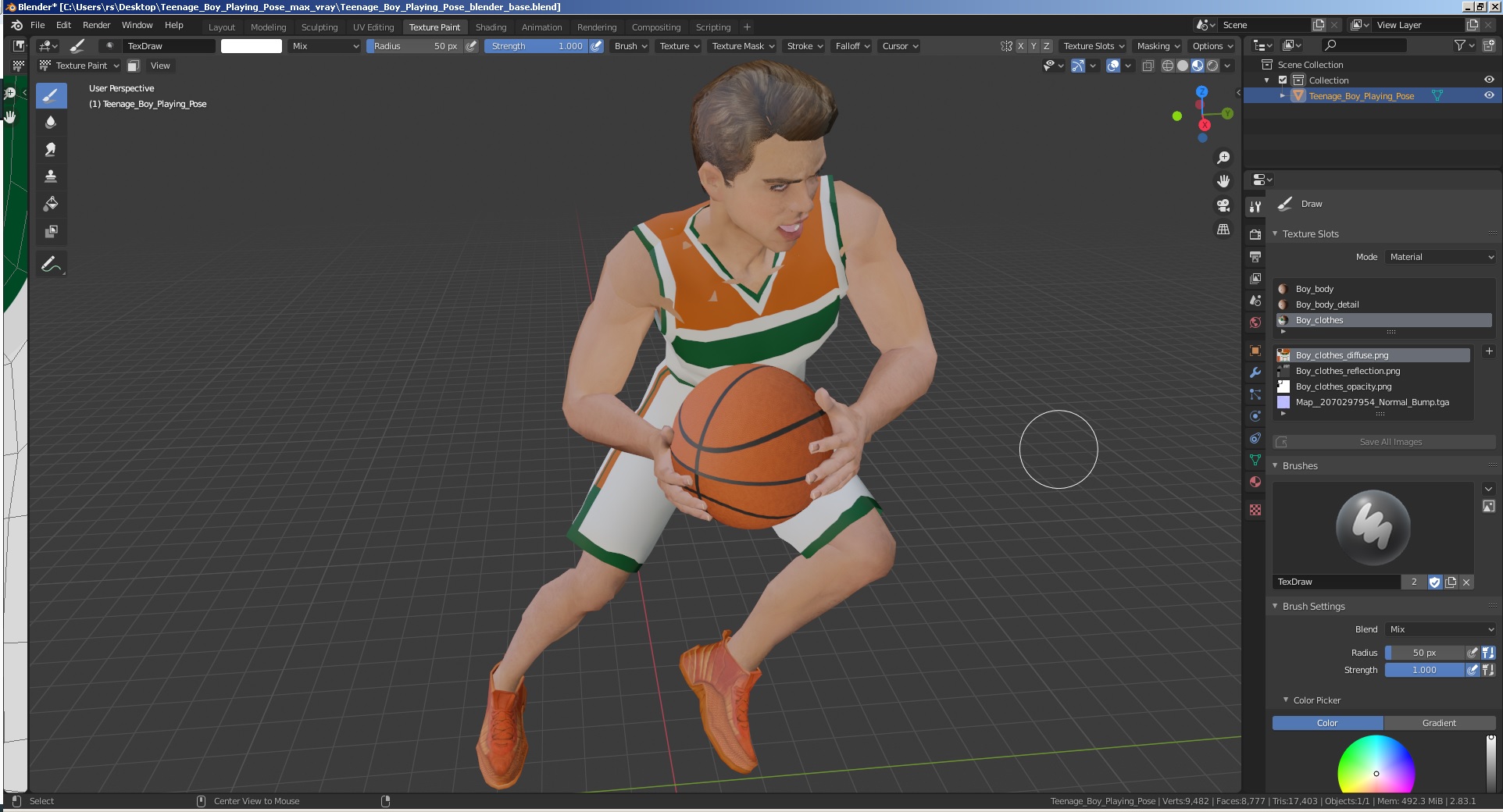Image resolution: width=1503 pixels, height=812 pixels.
Task: Click the viewport zoom magnifier icon
Action: [x=1223, y=158]
